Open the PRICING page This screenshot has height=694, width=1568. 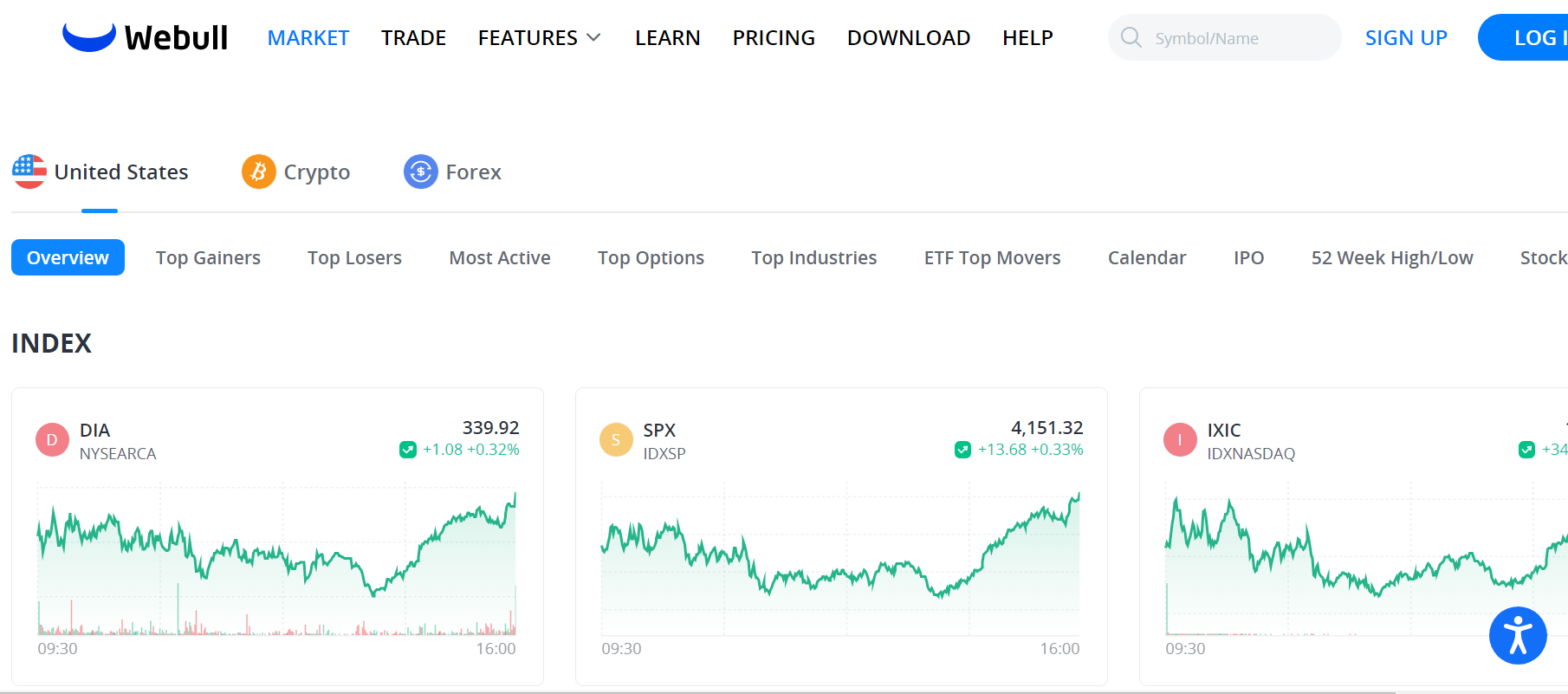774,38
